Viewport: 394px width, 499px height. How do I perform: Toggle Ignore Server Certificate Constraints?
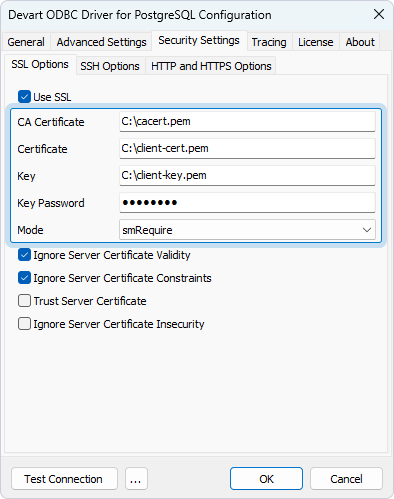[x=24, y=278]
